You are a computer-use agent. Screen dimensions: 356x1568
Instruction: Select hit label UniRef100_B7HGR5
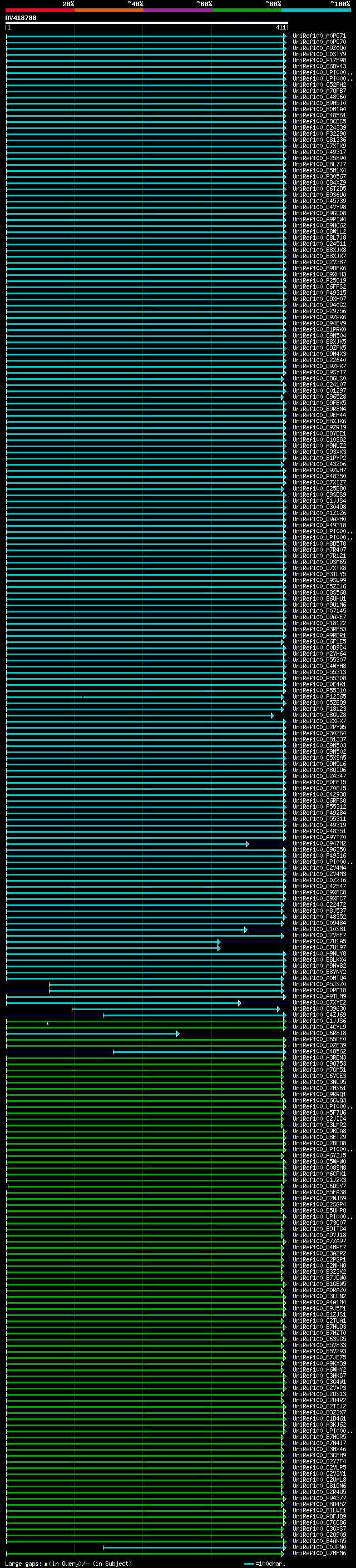click(x=319, y=1437)
